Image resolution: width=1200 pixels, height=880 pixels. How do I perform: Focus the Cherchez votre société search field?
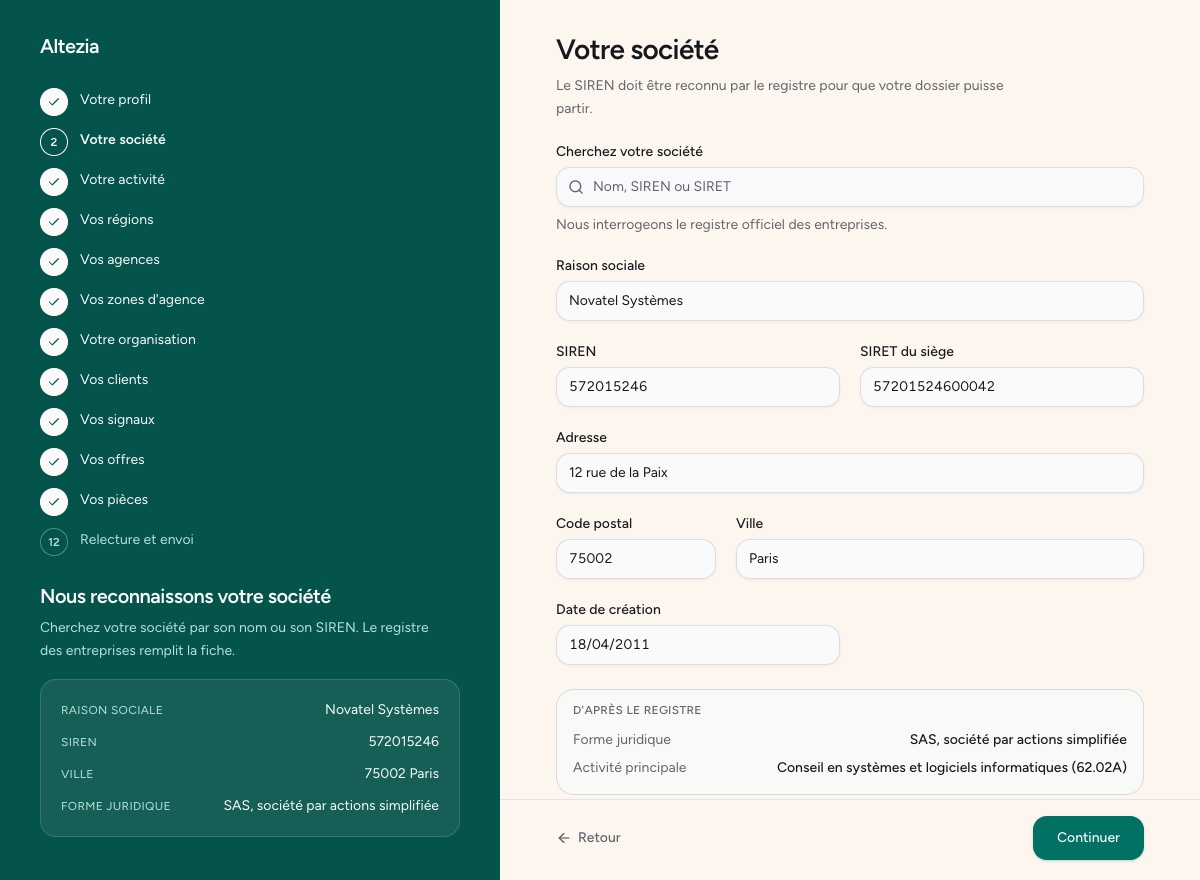pos(850,187)
